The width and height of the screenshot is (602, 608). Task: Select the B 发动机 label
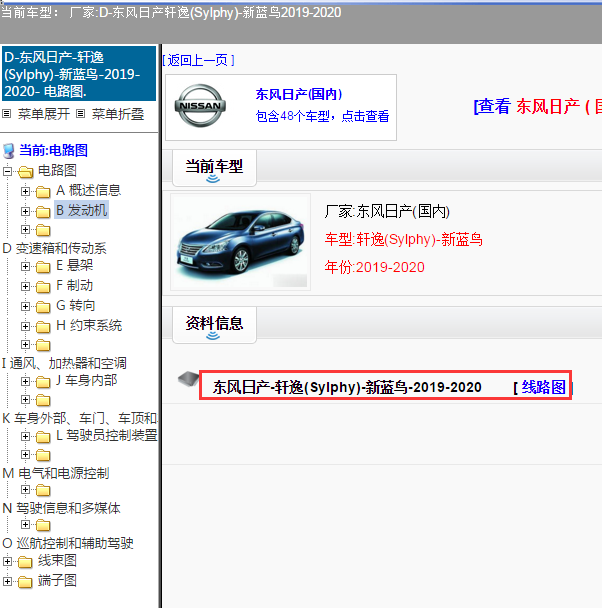point(81,210)
